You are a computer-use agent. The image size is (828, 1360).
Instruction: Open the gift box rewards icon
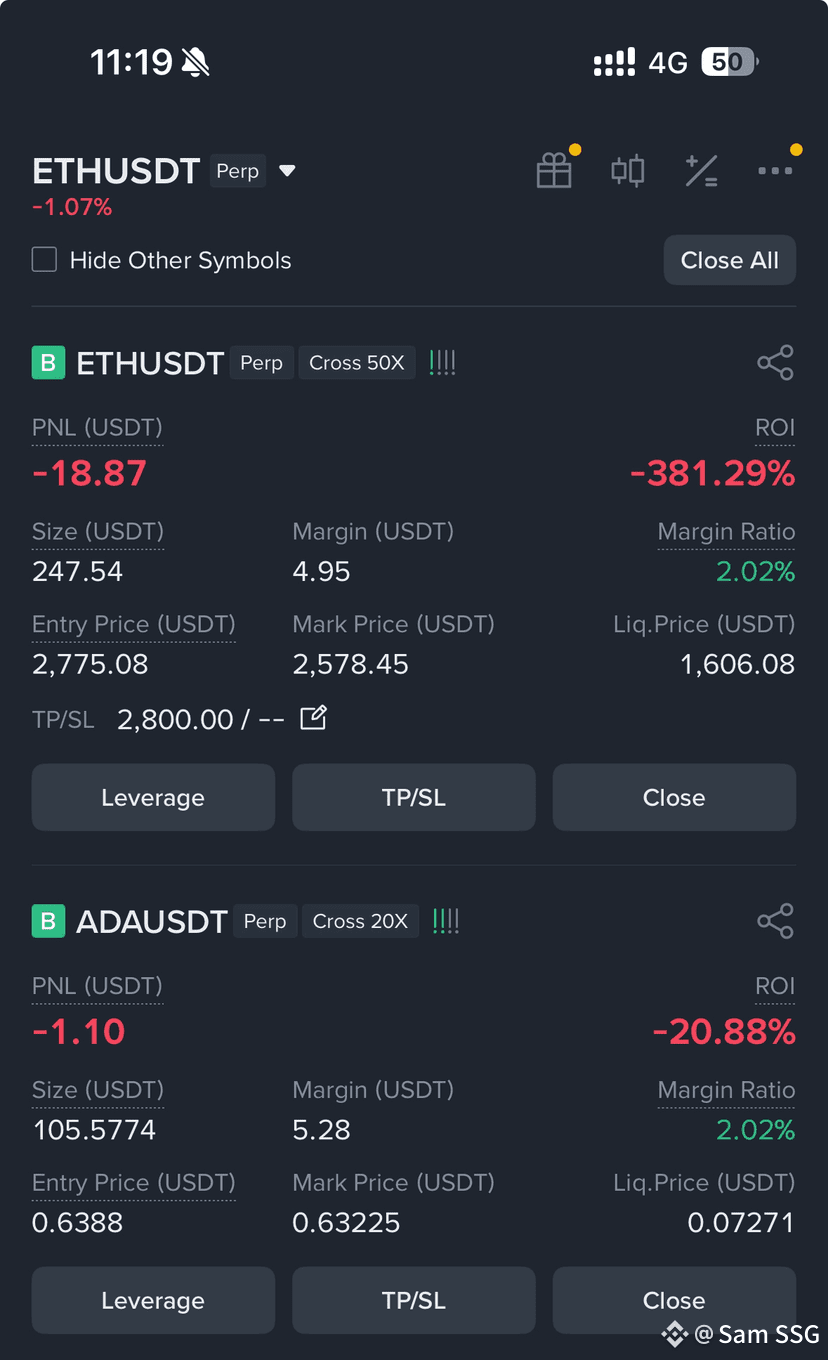[x=554, y=170]
